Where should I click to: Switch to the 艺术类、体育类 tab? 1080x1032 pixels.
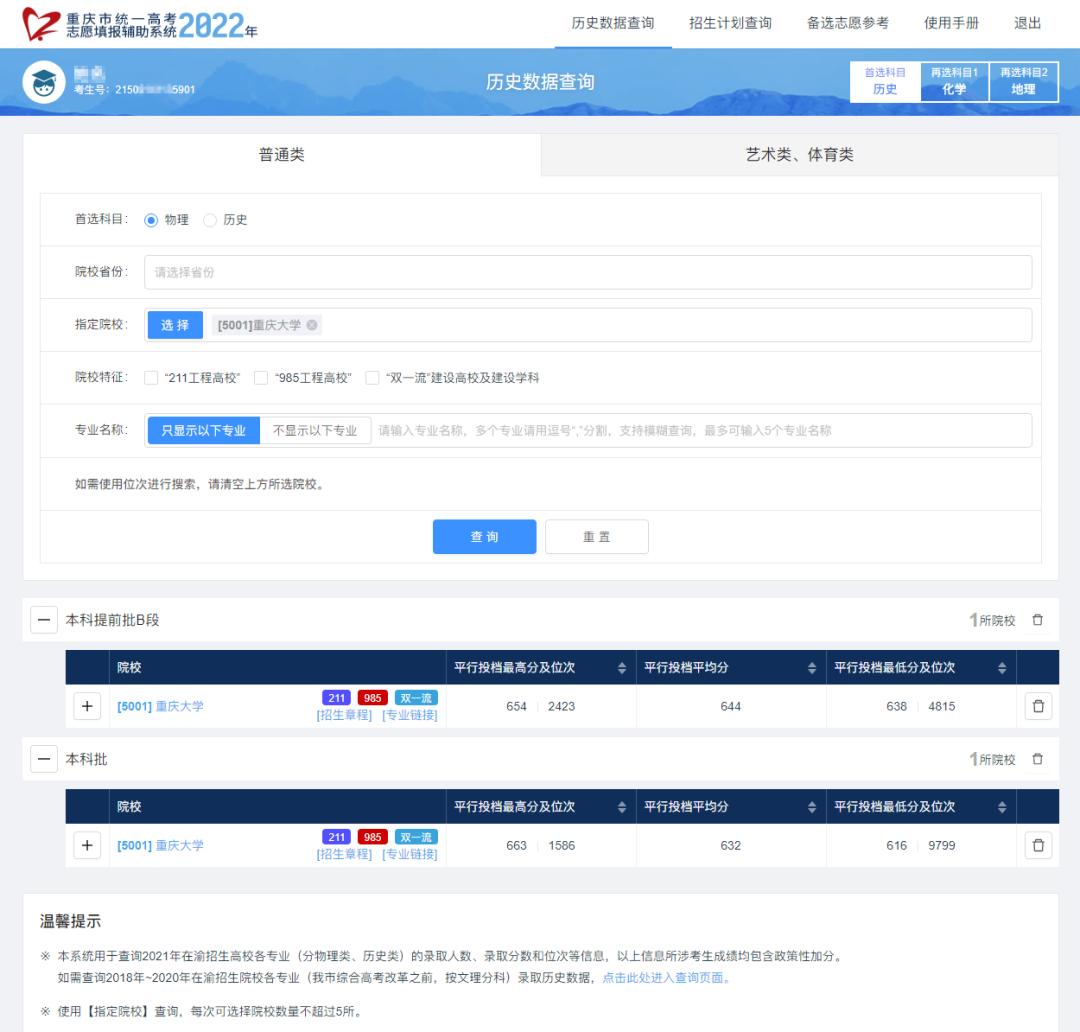799,154
